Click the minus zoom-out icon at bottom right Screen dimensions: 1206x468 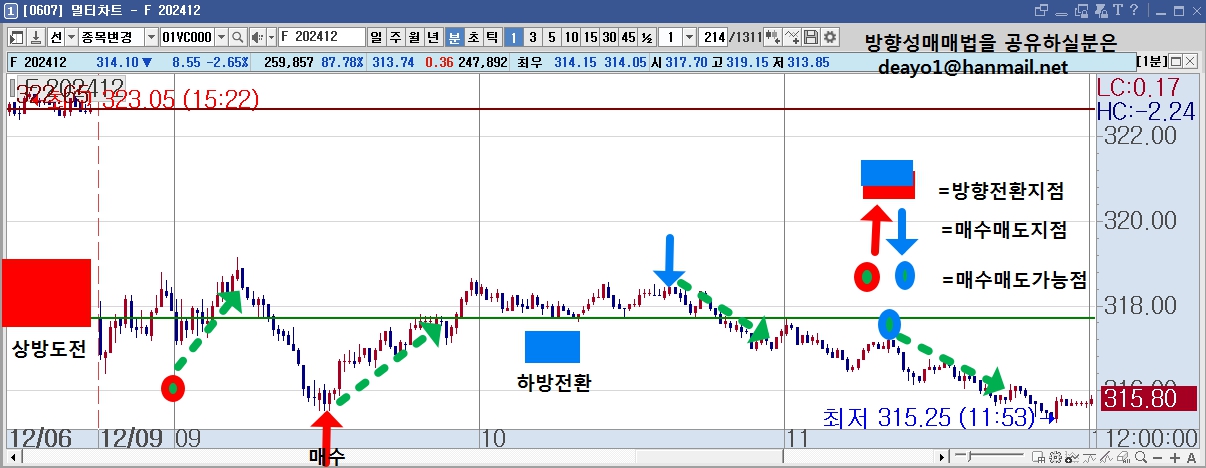(x=1156, y=458)
